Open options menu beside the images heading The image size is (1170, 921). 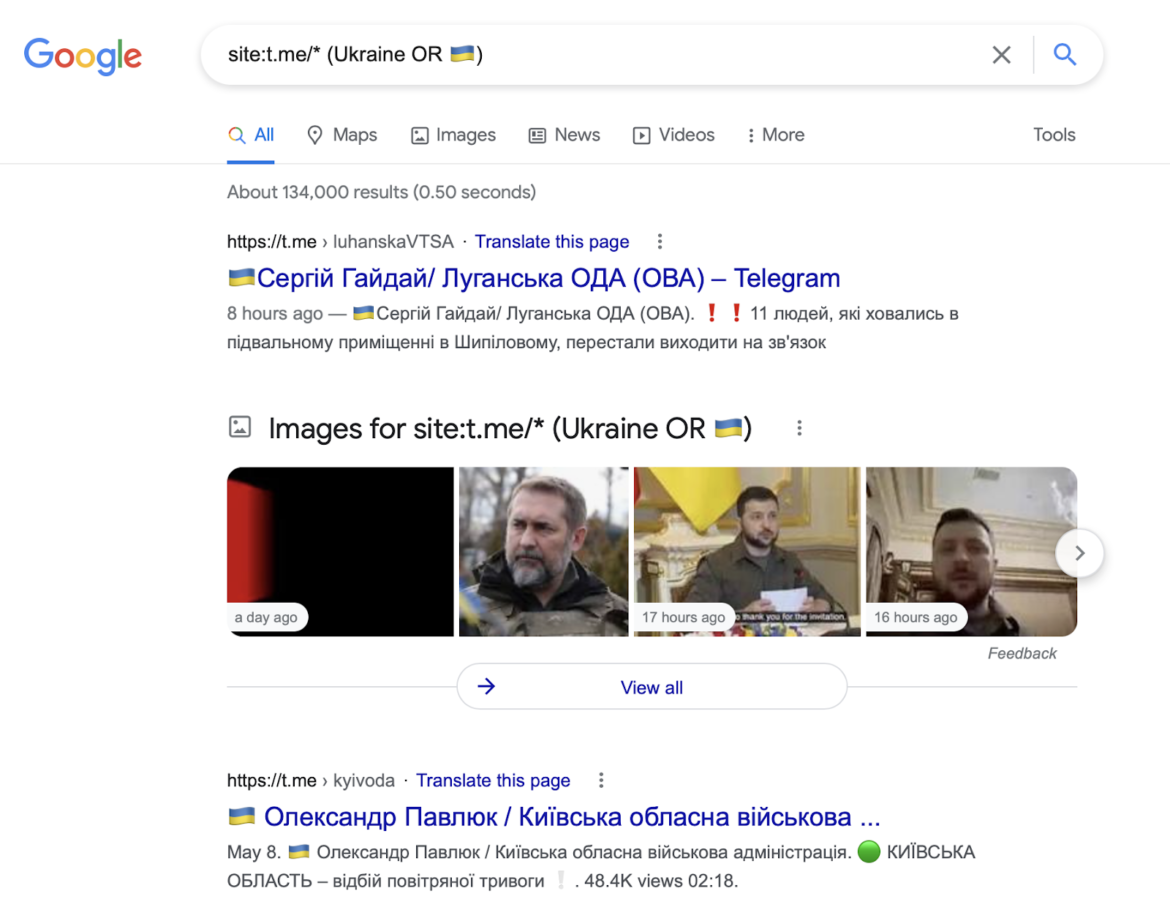pos(799,427)
